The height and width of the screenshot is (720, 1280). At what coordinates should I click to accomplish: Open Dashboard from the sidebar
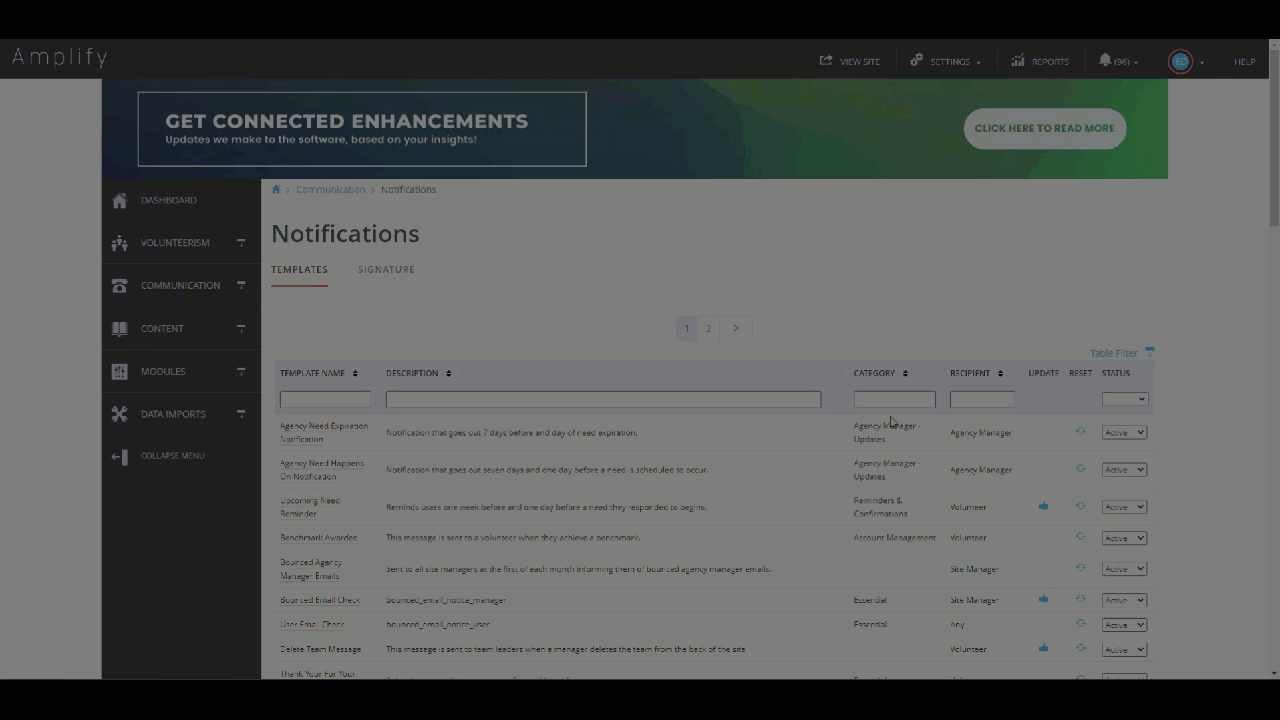(x=169, y=200)
